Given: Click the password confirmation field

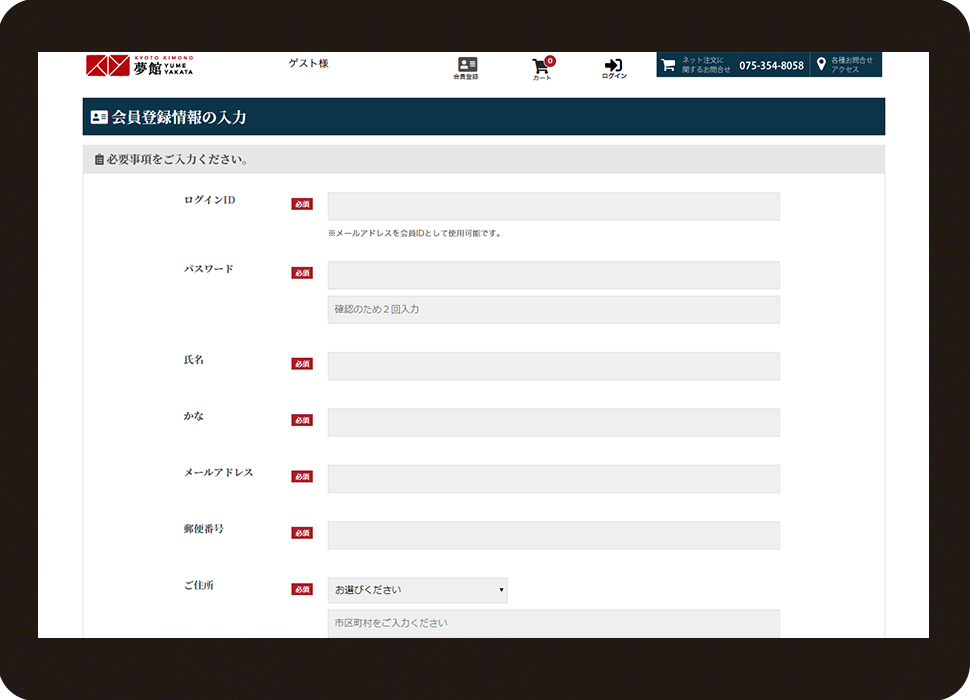Looking at the screenshot, I should [553, 310].
